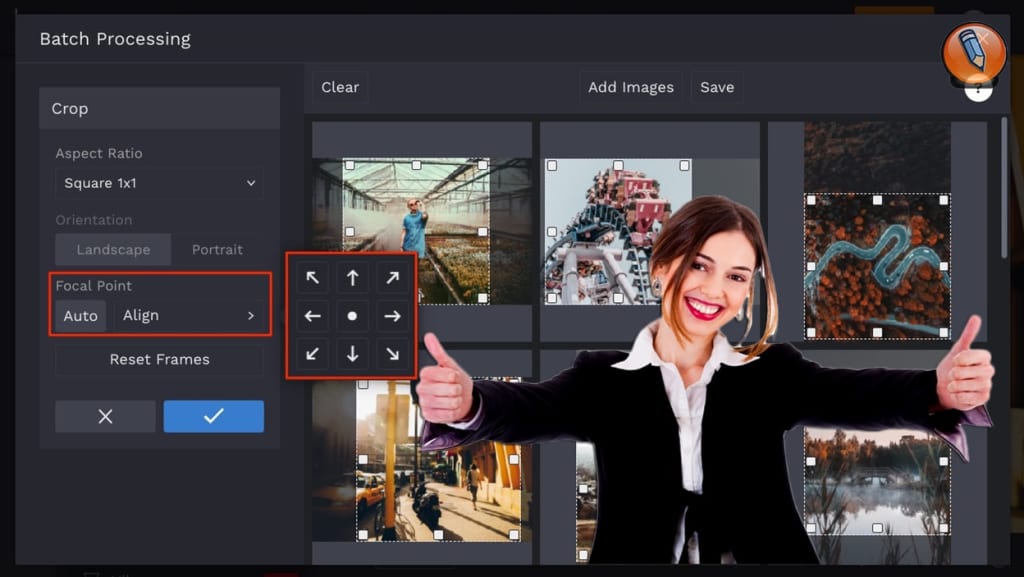This screenshot has height=577, width=1024.
Task: Save the batch processed images
Action: pos(717,87)
